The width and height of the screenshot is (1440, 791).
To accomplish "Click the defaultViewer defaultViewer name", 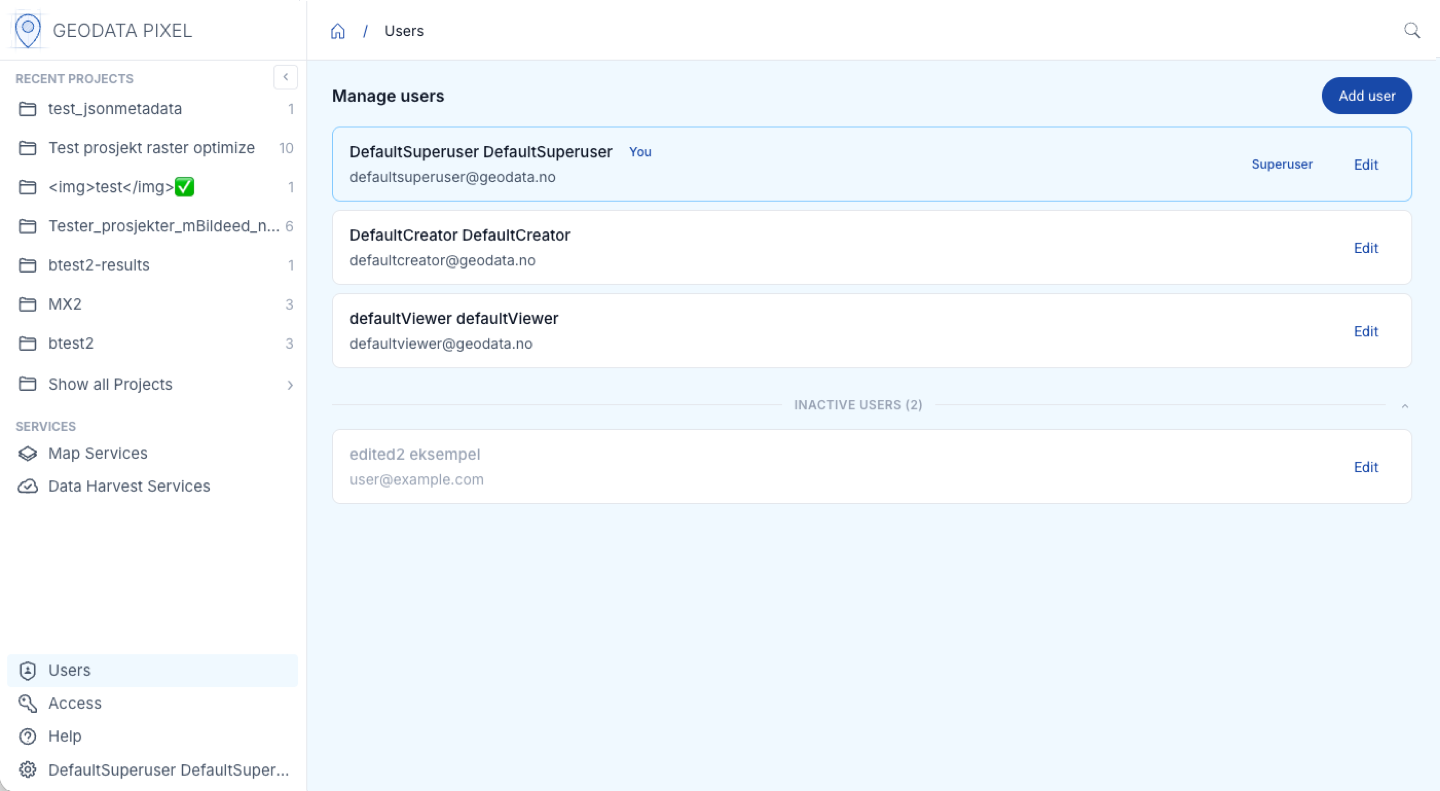I will pos(454,319).
